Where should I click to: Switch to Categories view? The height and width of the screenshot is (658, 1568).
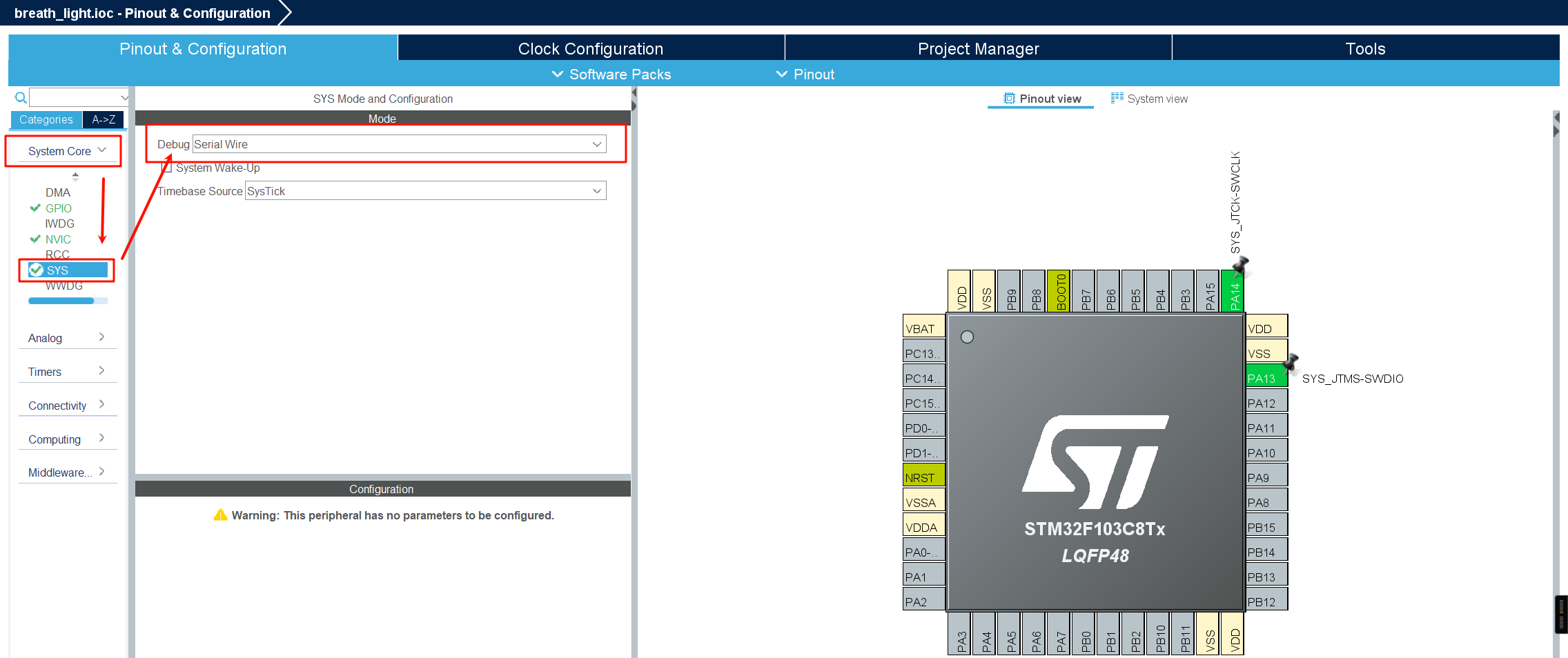[46, 119]
